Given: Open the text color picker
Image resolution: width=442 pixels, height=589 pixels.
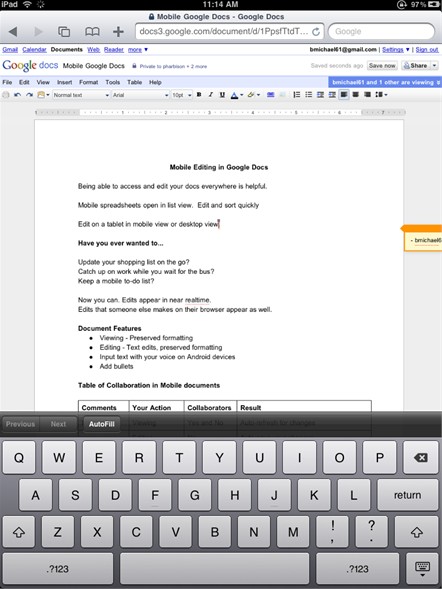Looking at the screenshot, I should tap(237, 95).
